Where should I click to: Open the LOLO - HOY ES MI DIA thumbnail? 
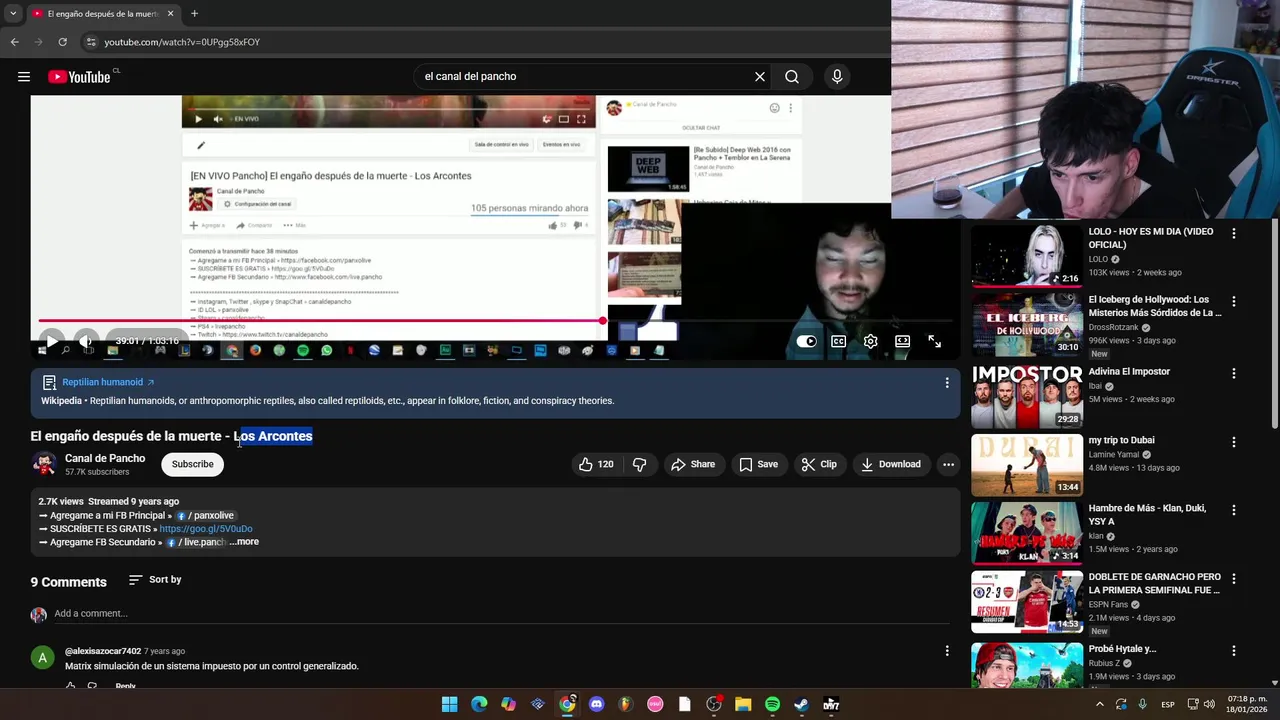(1027, 255)
